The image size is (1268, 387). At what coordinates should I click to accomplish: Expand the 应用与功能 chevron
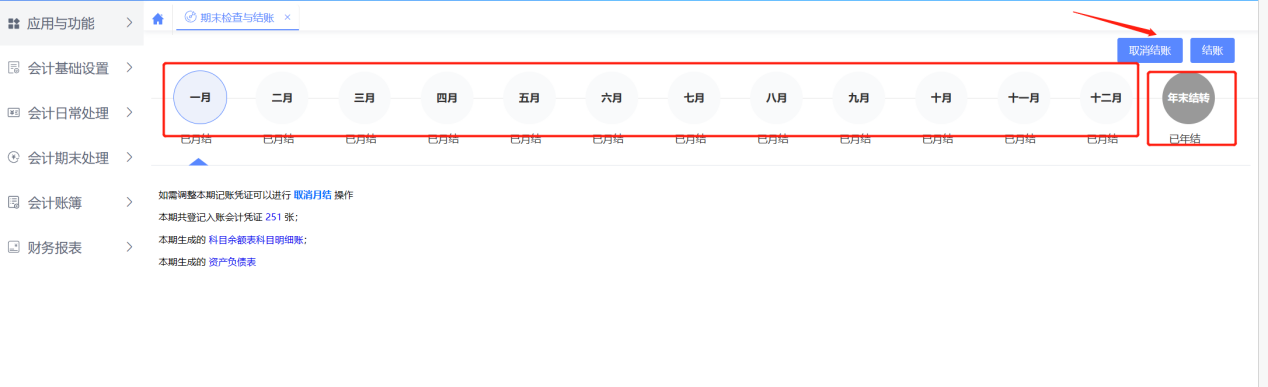(x=130, y=22)
